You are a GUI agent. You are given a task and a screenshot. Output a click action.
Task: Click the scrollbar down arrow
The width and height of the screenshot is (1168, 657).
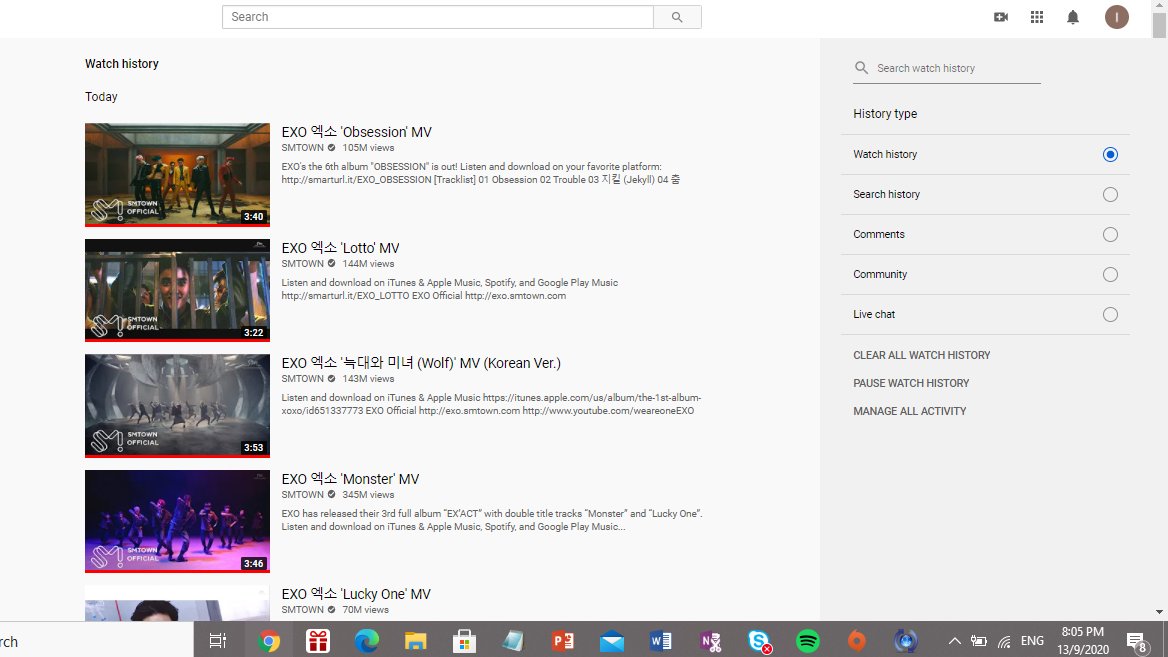(1159, 612)
